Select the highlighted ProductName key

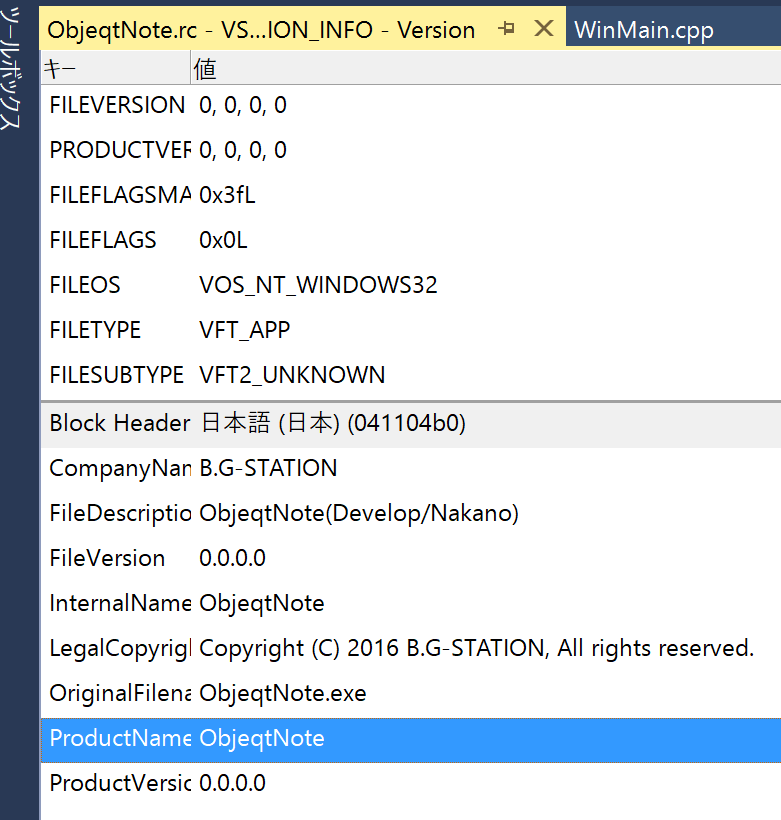120,738
